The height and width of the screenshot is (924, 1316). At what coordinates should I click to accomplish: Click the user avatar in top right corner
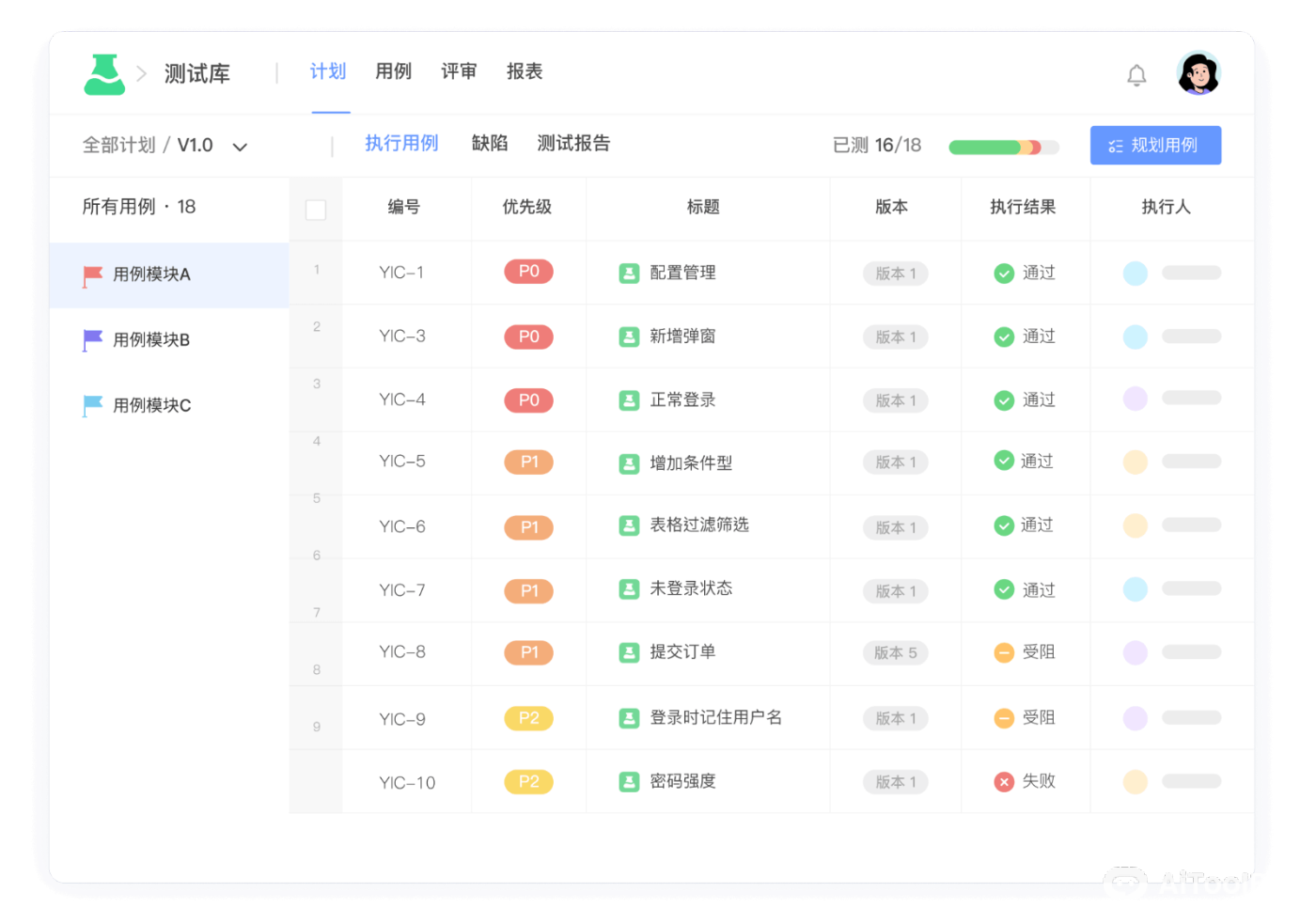(x=1198, y=73)
